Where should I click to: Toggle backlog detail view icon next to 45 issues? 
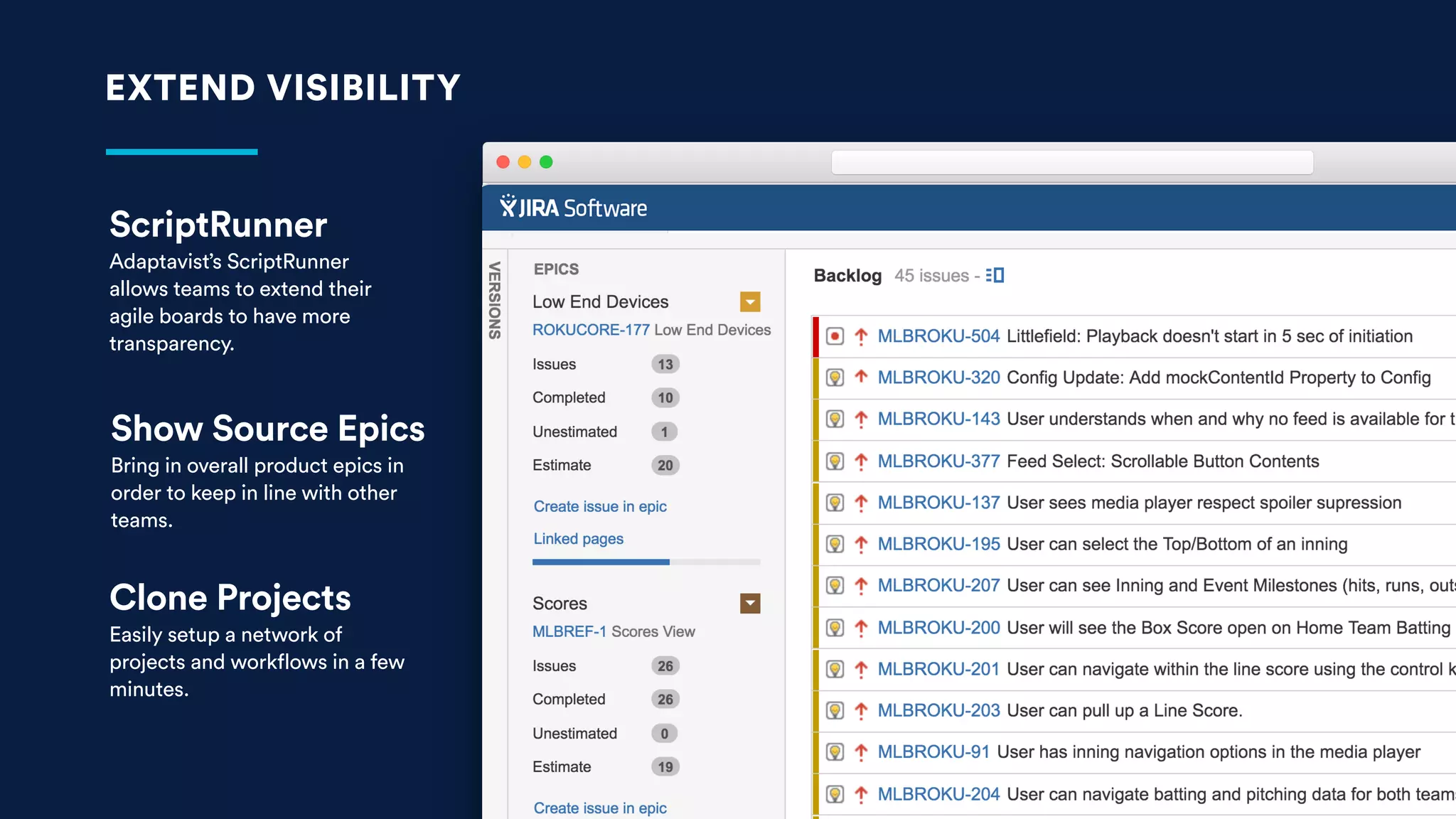(x=995, y=275)
